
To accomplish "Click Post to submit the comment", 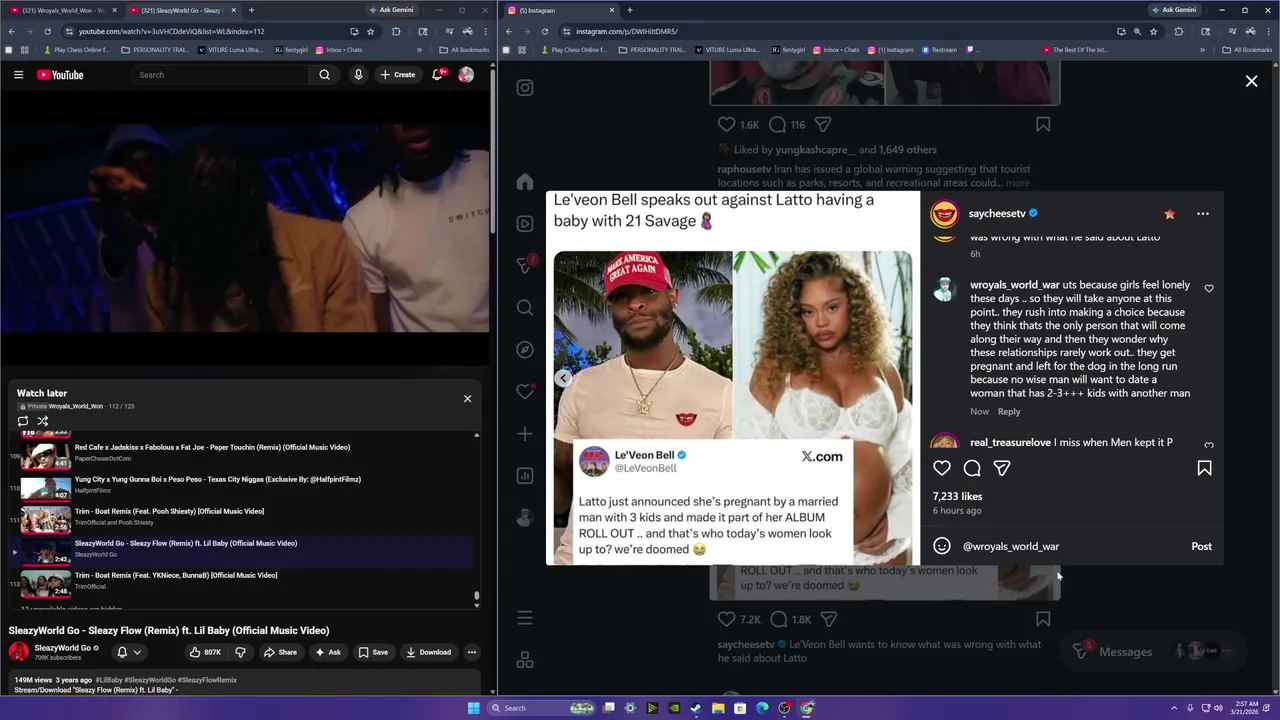I will [1201, 547].
